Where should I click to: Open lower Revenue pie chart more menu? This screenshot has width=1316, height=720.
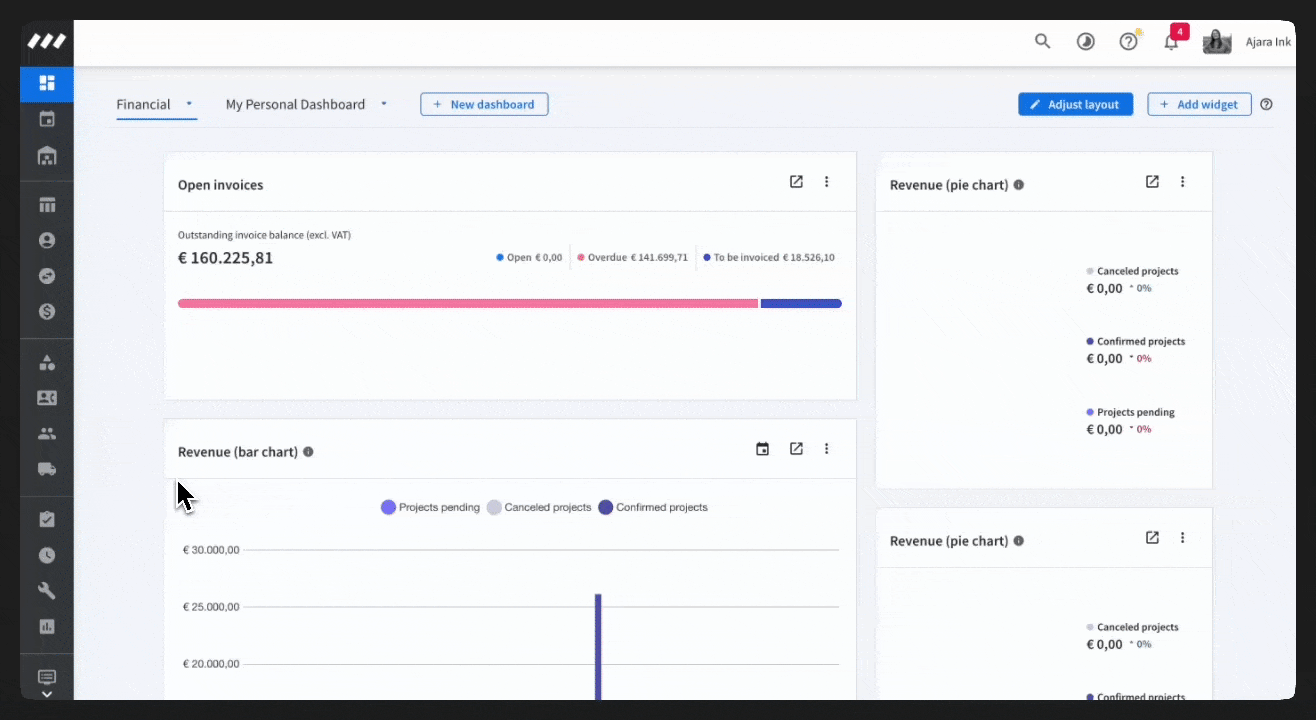click(x=1182, y=538)
